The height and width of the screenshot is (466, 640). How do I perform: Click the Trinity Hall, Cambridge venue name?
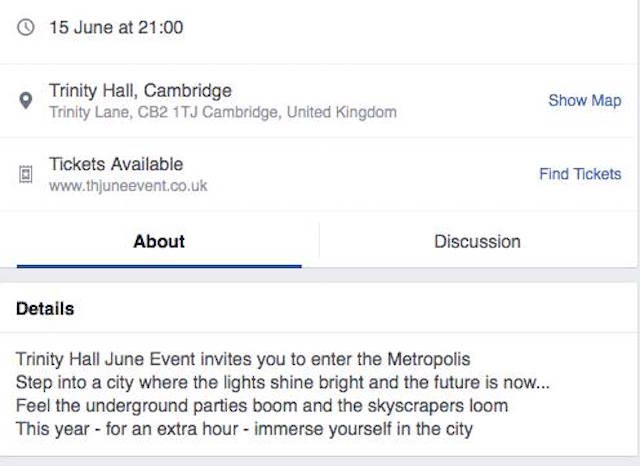click(x=140, y=90)
